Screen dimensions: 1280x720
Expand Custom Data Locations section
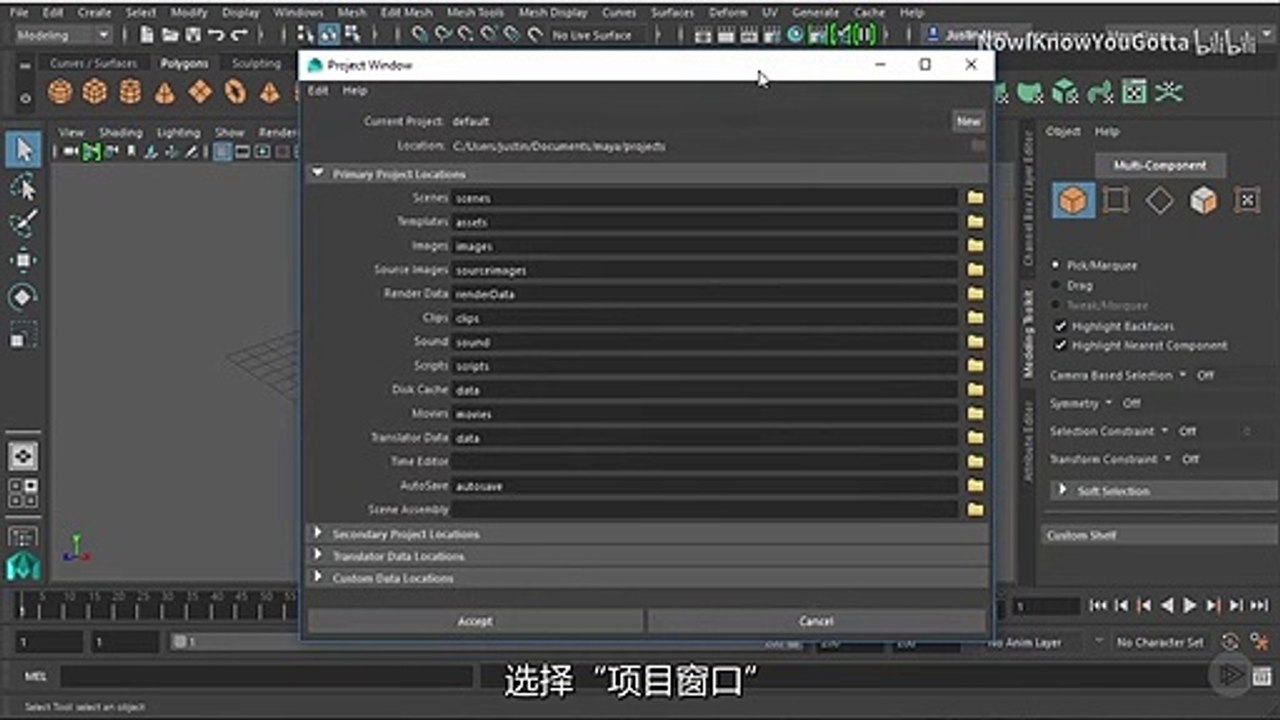click(x=318, y=577)
